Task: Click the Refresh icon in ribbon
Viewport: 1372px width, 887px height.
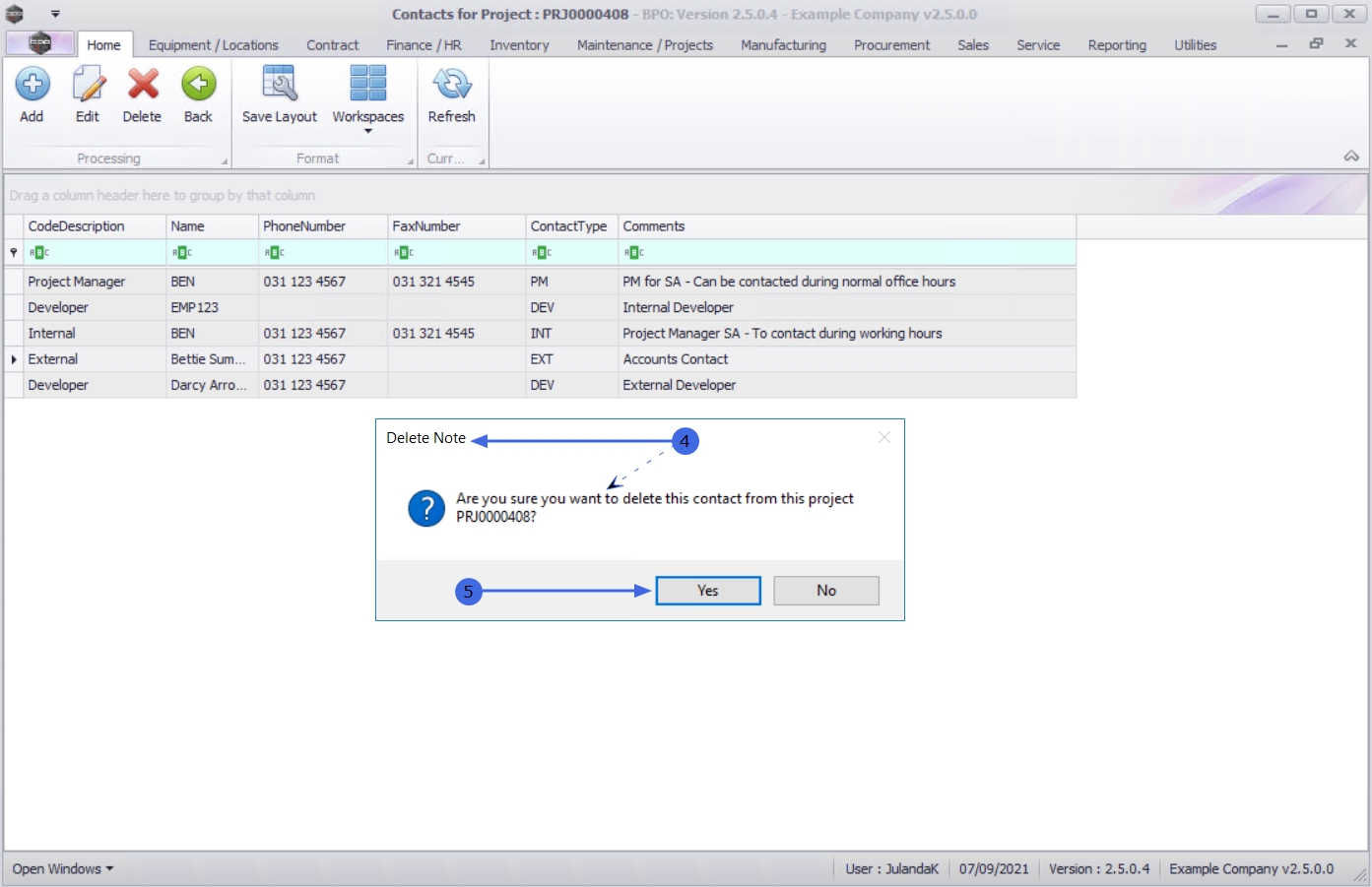Action: click(x=452, y=85)
